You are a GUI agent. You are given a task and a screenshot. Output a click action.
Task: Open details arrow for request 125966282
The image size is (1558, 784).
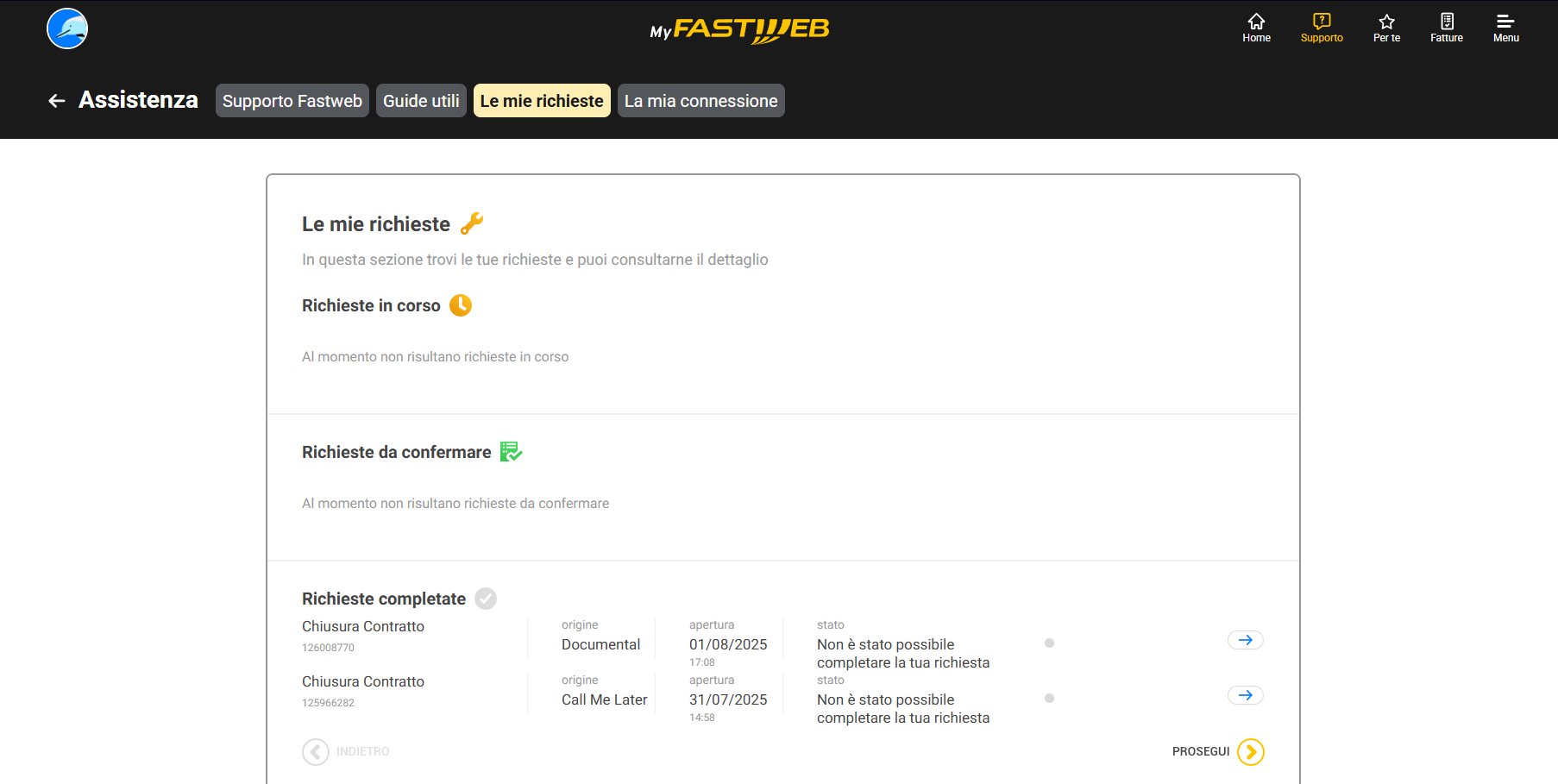[x=1245, y=695]
